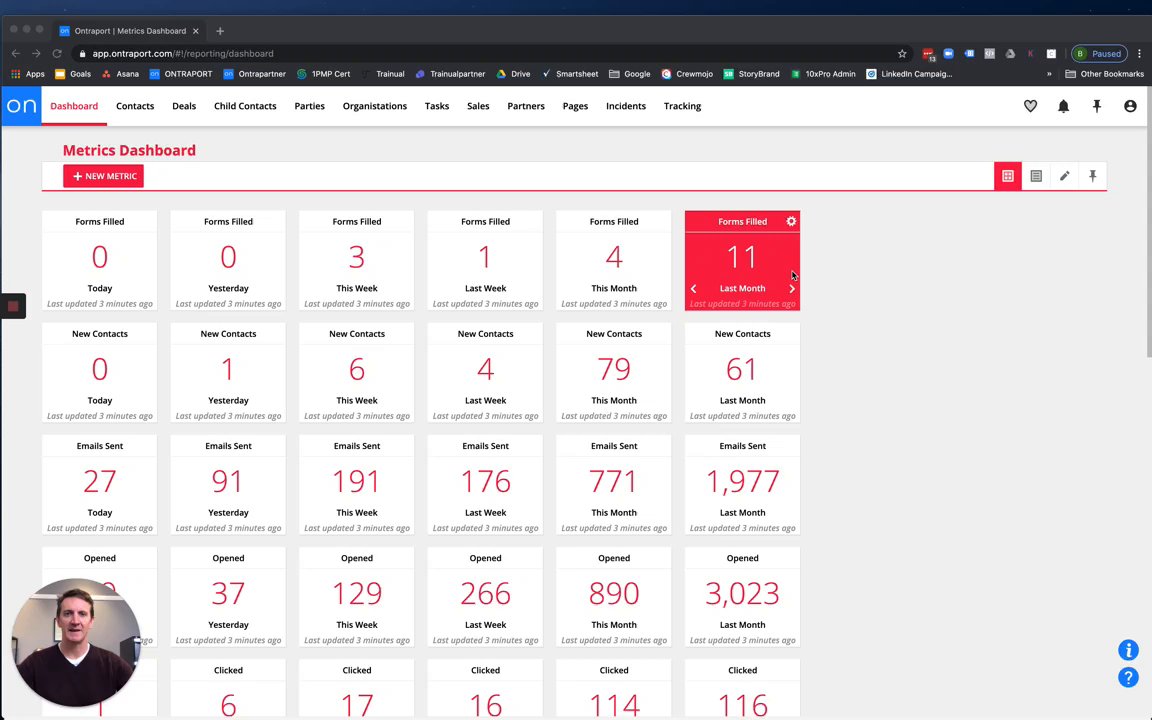This screenshot has width=1152, height=720.
Task: Select Emails Sent This Week card 191
Action: 356,485
